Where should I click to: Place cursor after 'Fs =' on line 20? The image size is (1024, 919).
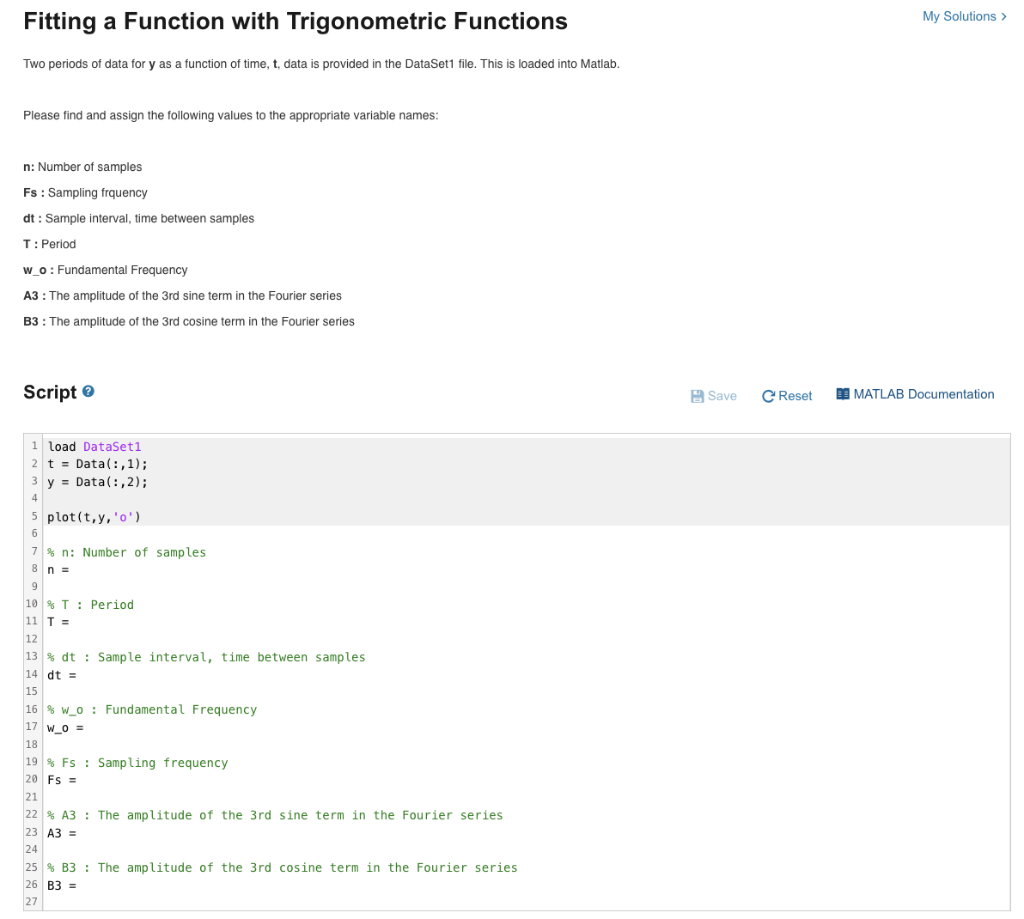pyautogui.click(x=82, y=779)
